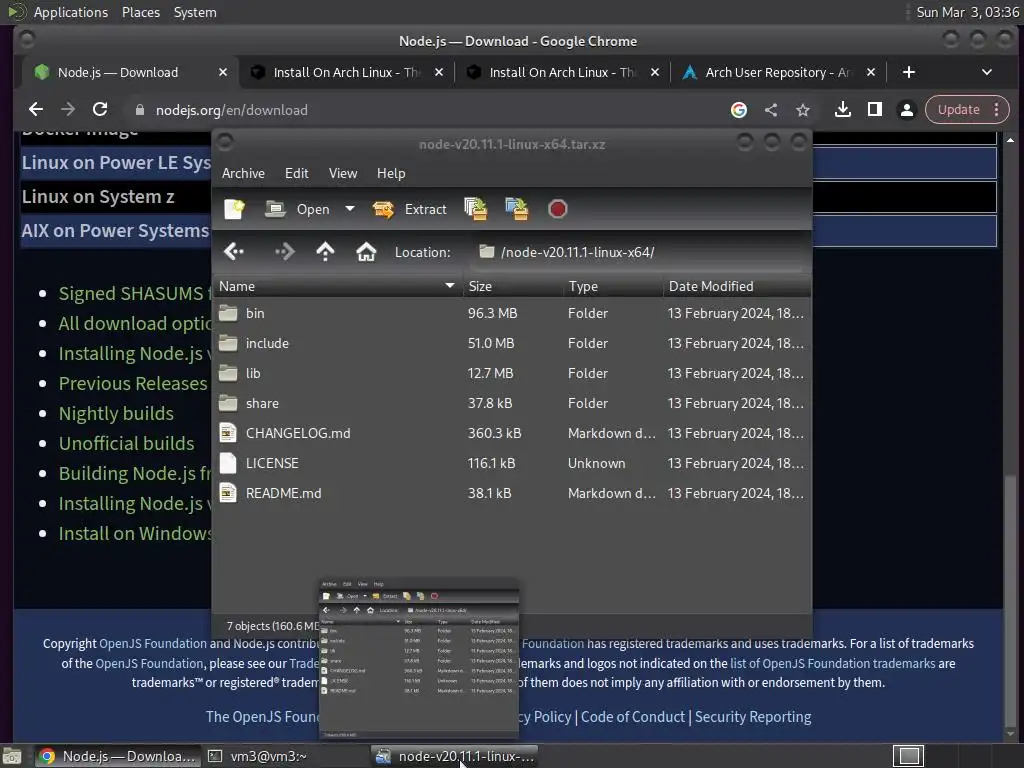Click the red Stop operation icon
Screen dimensions: 1024x768
pyautogui.click(x=558, y=209)
